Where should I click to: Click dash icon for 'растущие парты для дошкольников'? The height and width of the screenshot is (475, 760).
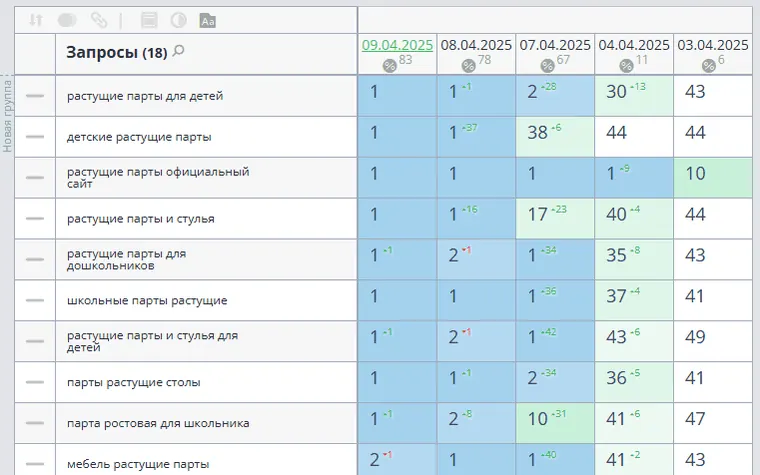click(35, 259)
